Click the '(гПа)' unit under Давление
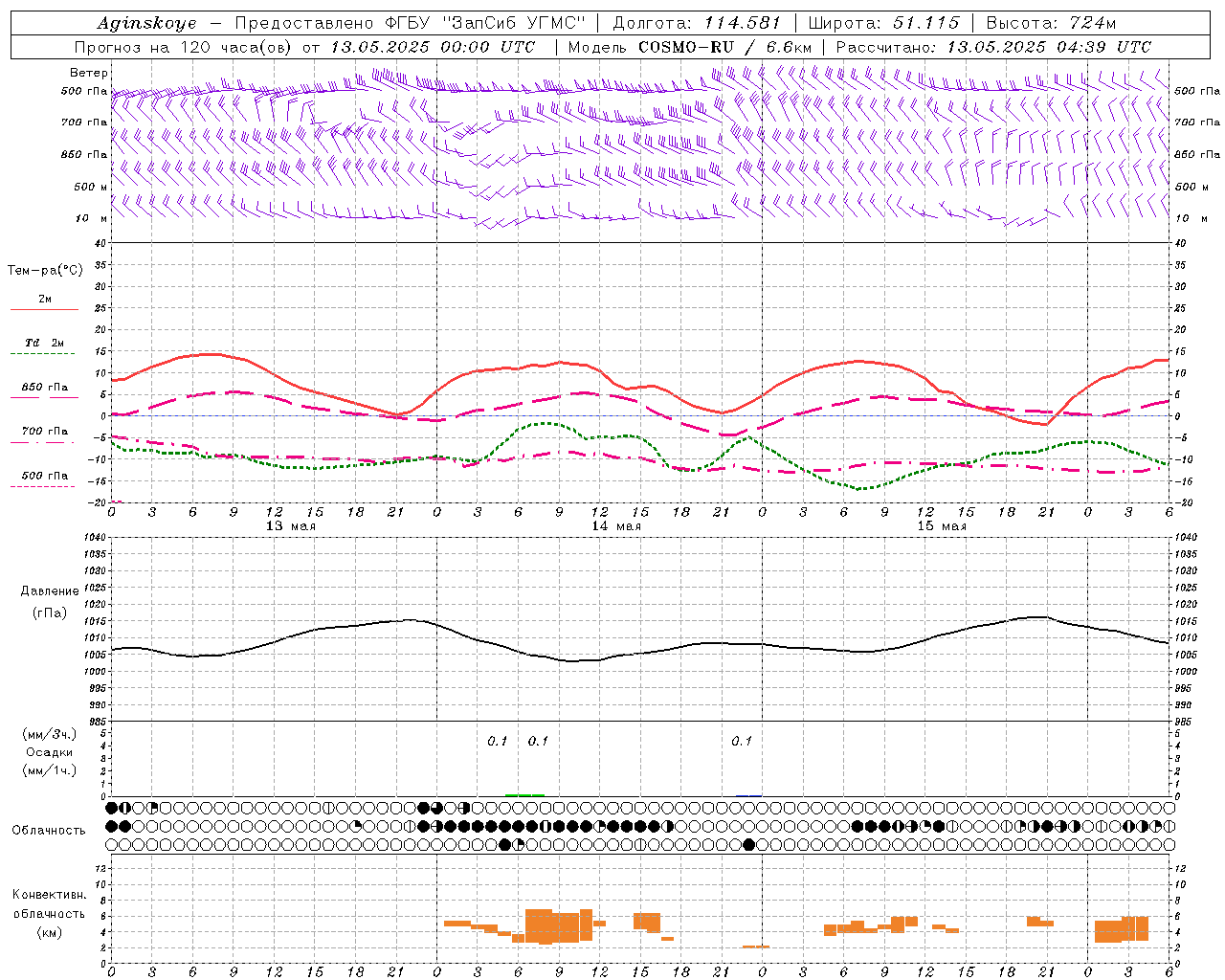1225x980 pixels. tap(50, 612)
